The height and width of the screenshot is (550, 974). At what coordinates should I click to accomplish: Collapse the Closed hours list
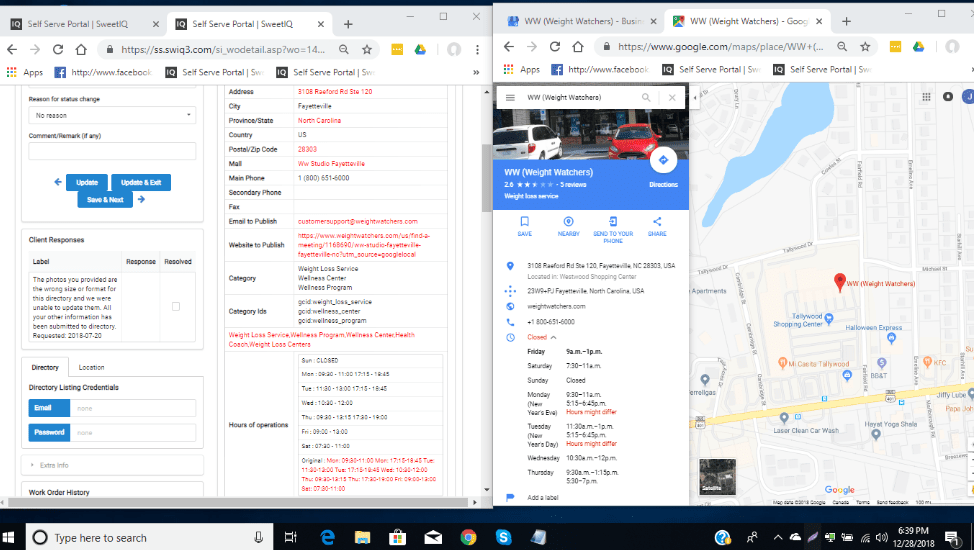click(552, 337)
